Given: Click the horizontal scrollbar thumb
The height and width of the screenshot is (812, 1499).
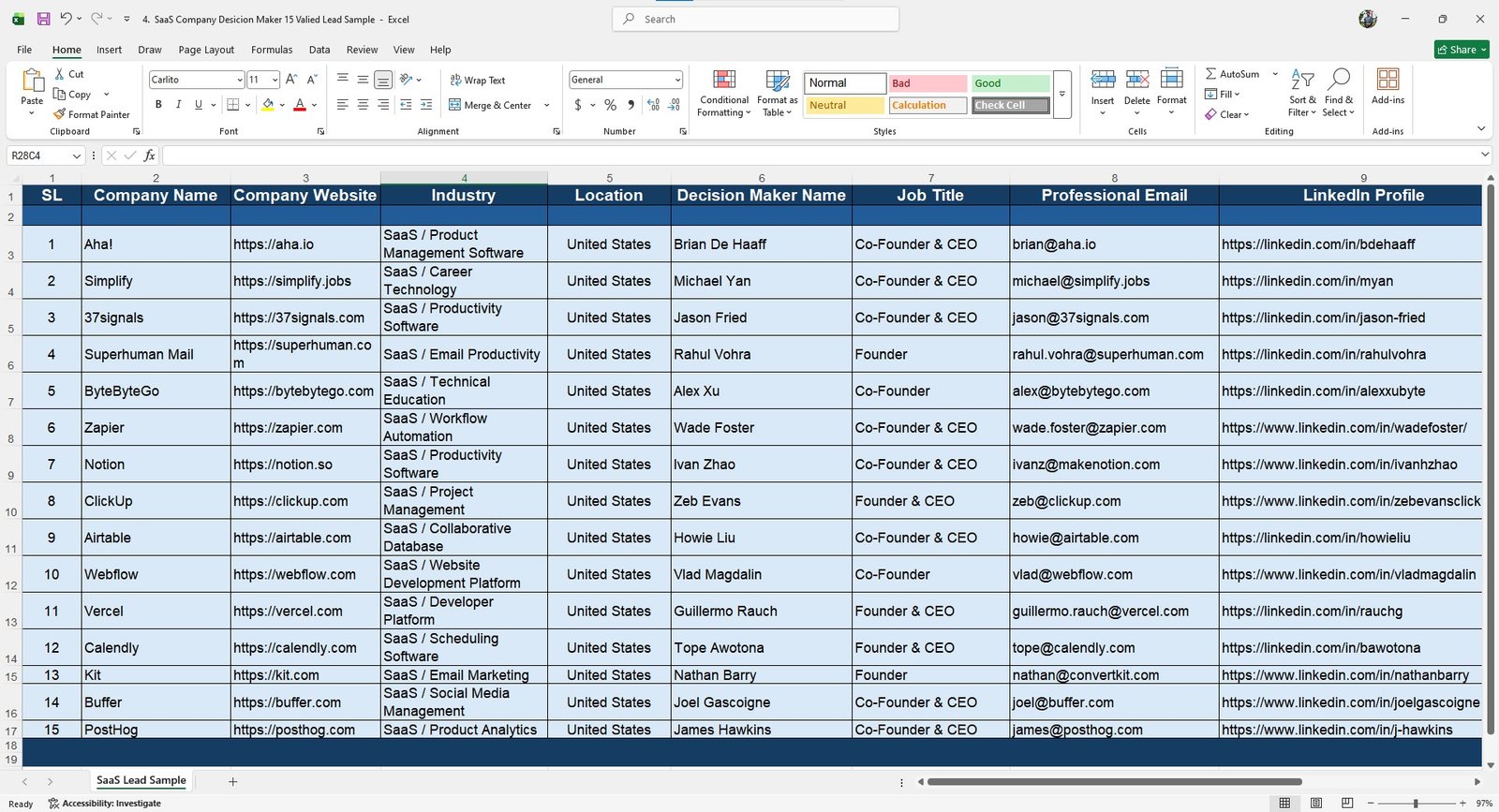Looking at the screenshot, I should pyautogui.click(x=1115, y=781).
